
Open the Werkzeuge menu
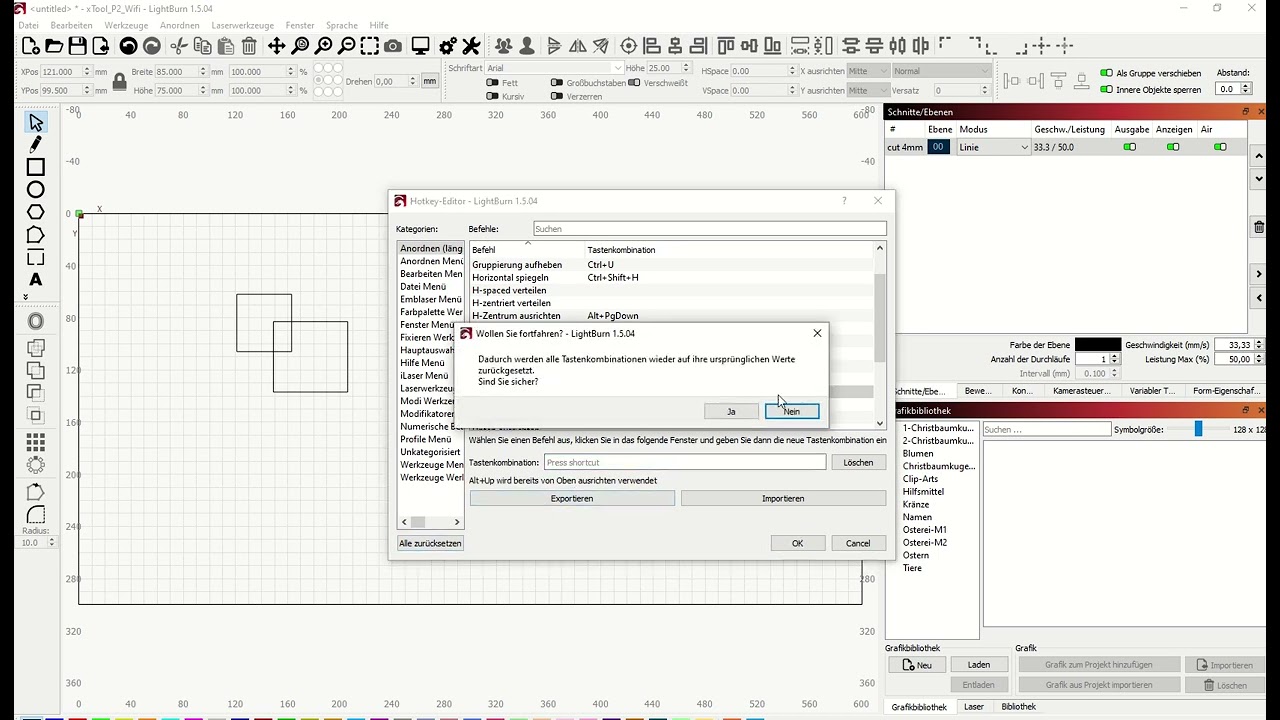click(x=126, y=25)
